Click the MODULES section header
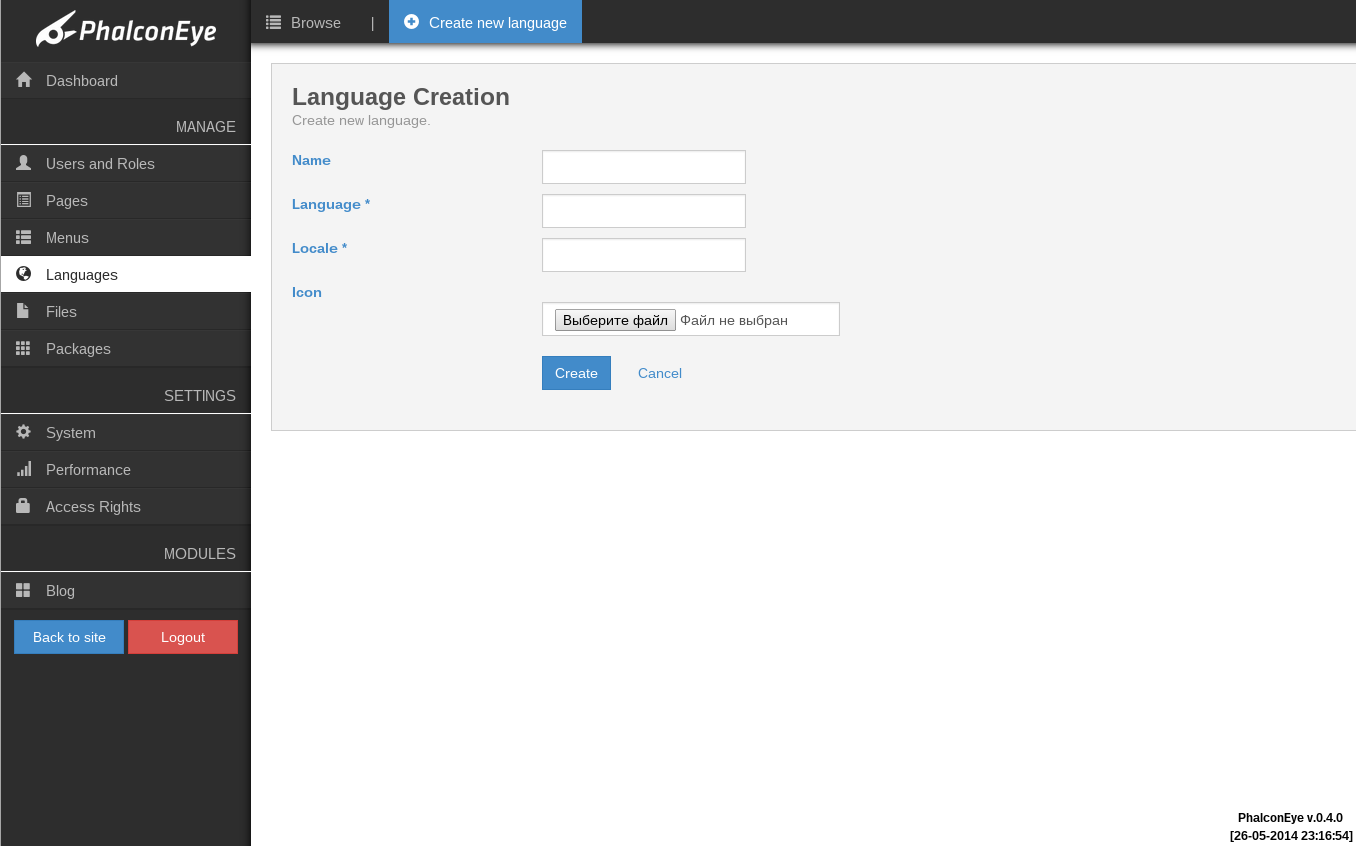 tap(200, 554)
